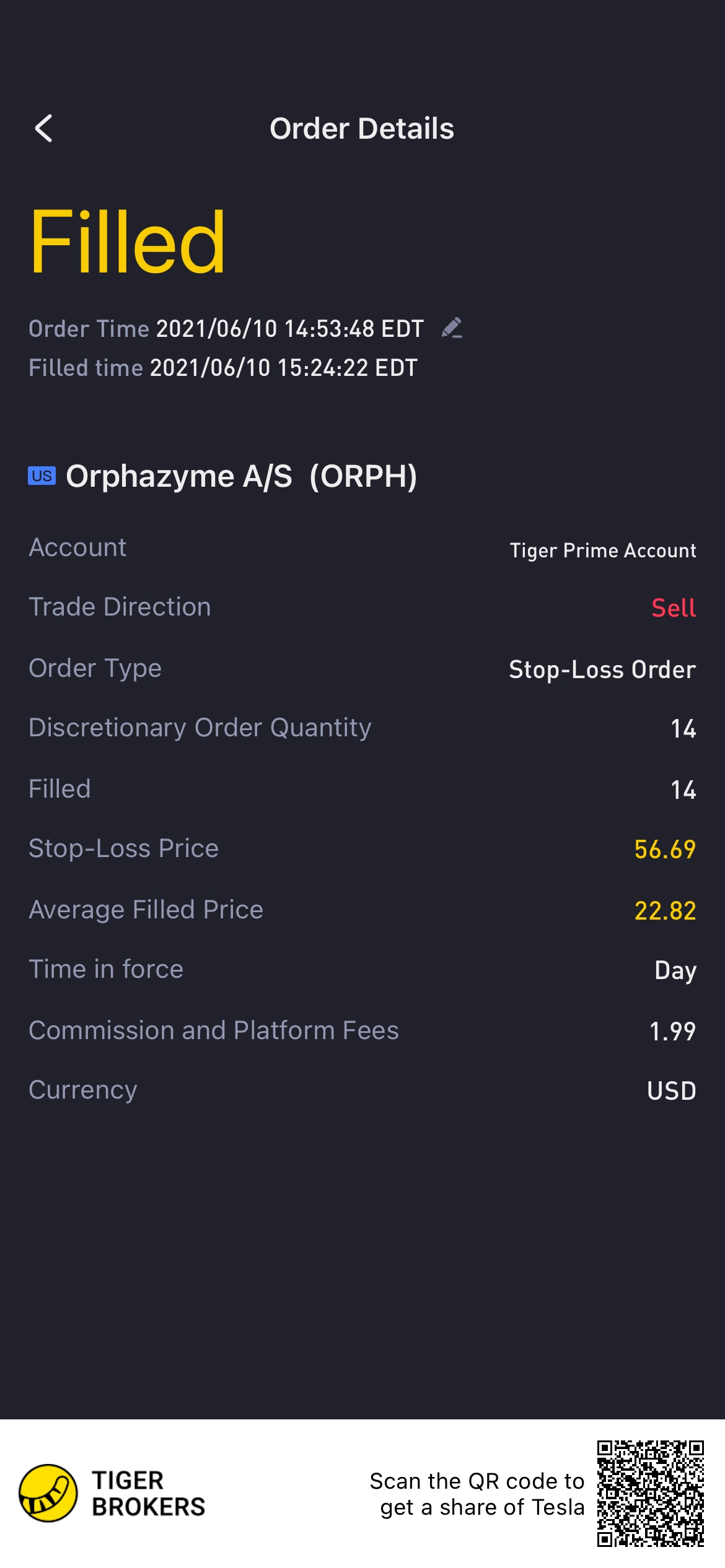
Task: Tap the Average Filled Price 22.82
Action: tap(664, 910)
